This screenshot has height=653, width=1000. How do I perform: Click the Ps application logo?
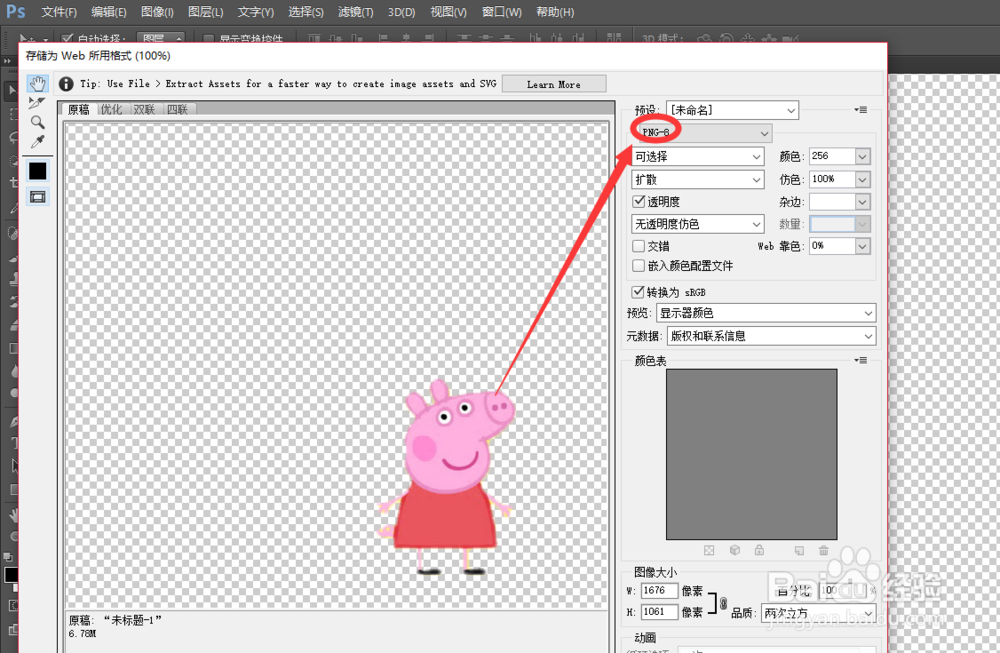(x=15, y=11)
